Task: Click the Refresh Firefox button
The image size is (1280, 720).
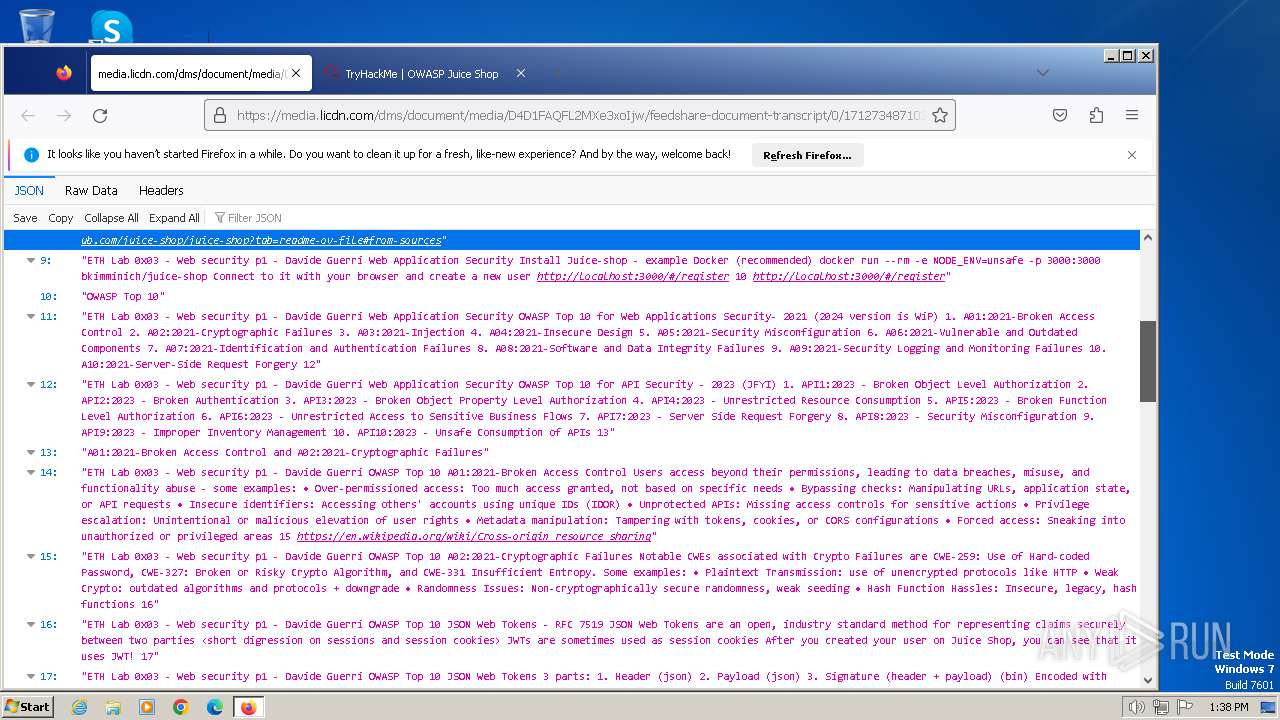Action: (x=807, y=155)
